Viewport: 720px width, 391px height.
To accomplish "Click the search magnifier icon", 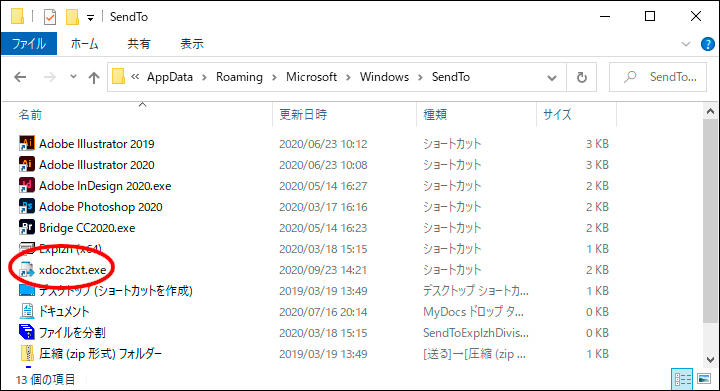I will (630, 77).
